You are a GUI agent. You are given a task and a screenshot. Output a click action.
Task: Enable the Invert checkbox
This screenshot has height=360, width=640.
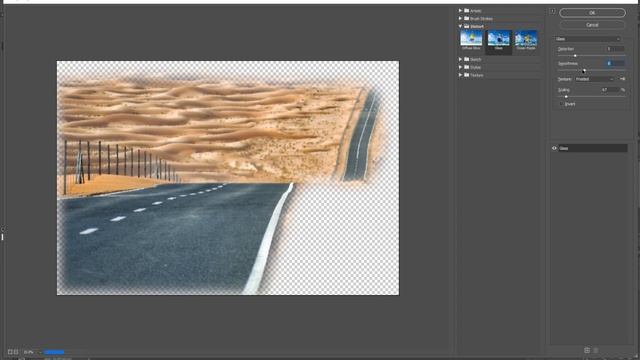click(561, 104)
